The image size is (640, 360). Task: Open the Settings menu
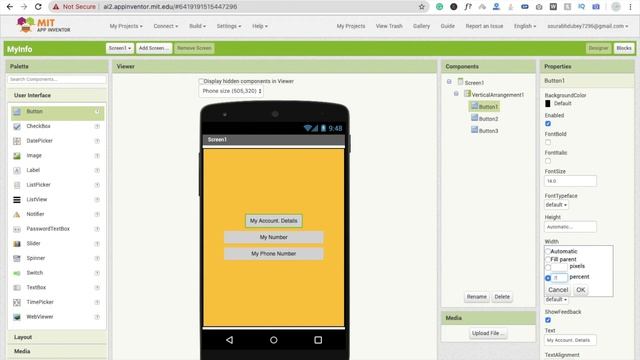pyautogui.click(x=229, y=26)
